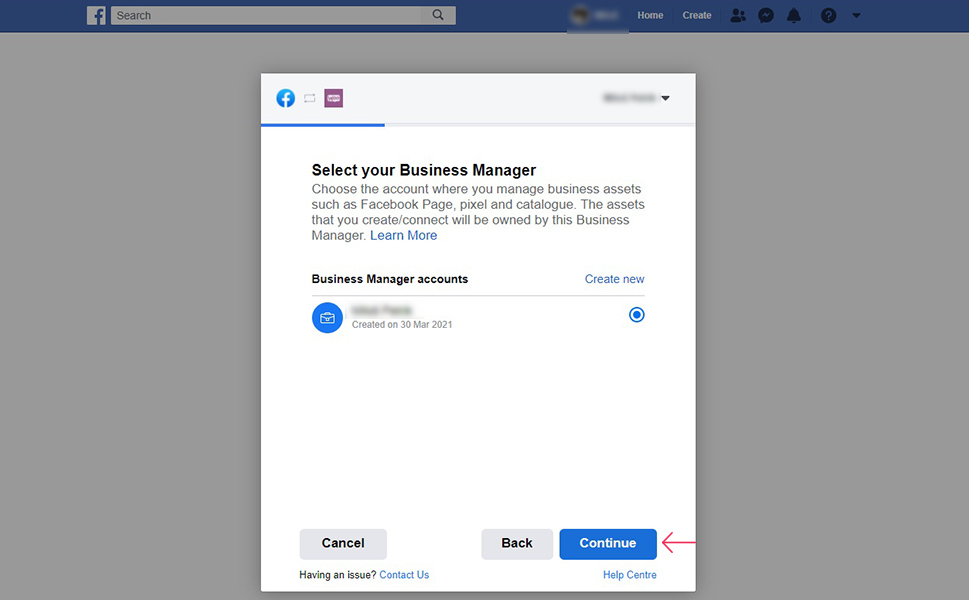Click the Continue button
Image resolution: width=969 pixels, height=600 pixels.
tap(607, 544)
